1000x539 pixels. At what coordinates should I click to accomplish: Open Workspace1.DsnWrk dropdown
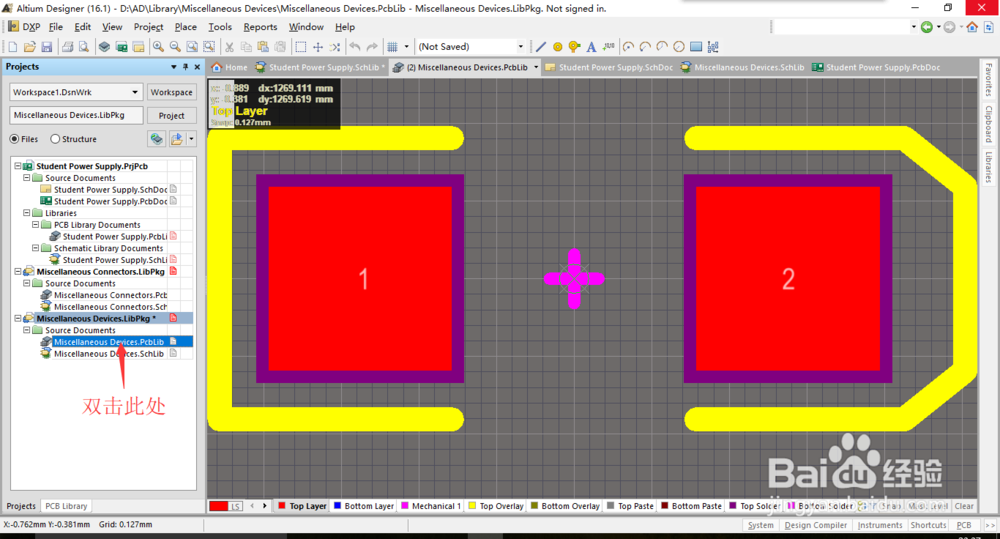point(135,92)
